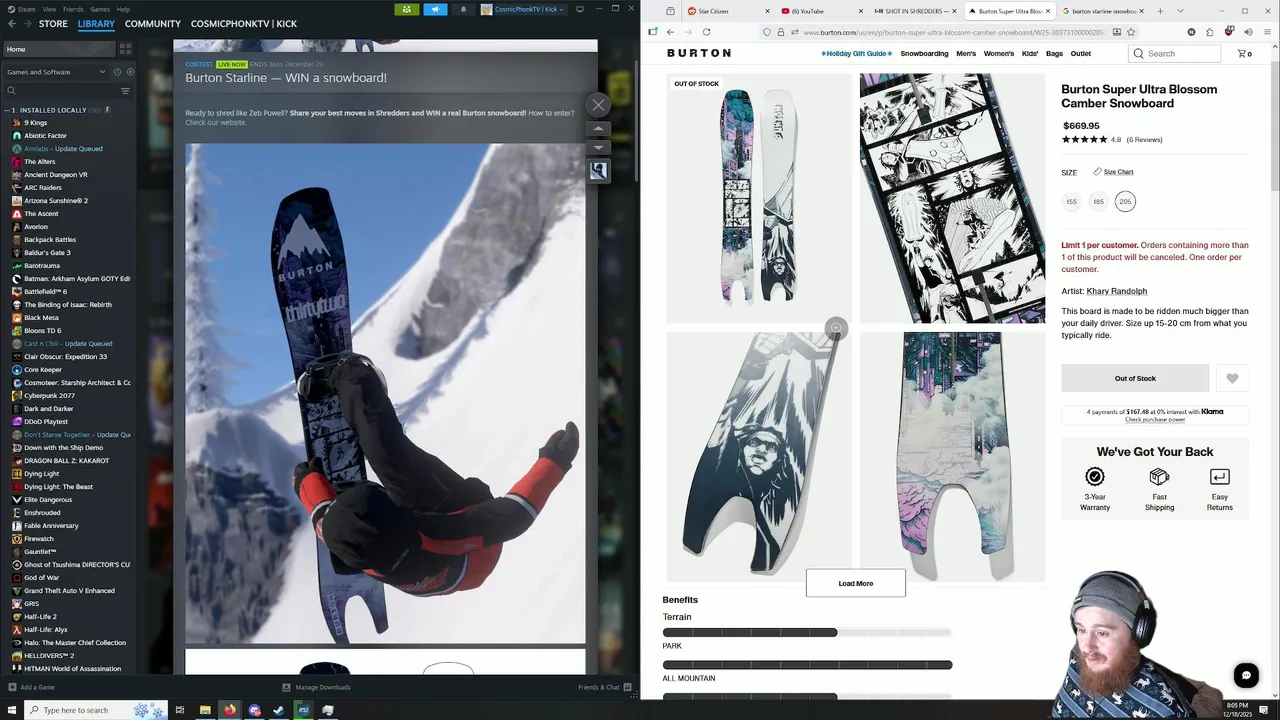Open the green friends activity button in Steam
Screen dimensions: 1280x720
pos(406,9)
